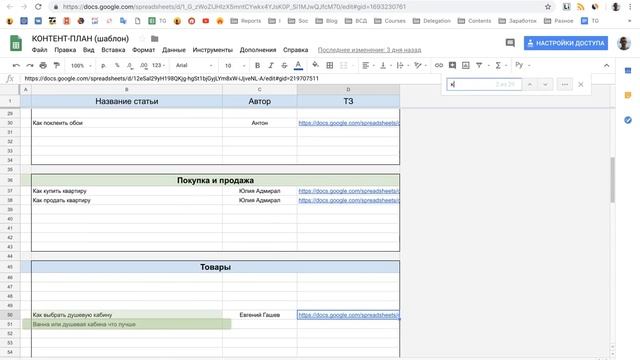Click the formula bar URL text
The width and height of the screenshot is (640, 360).
pyautogui.click(x=171, y=78)
